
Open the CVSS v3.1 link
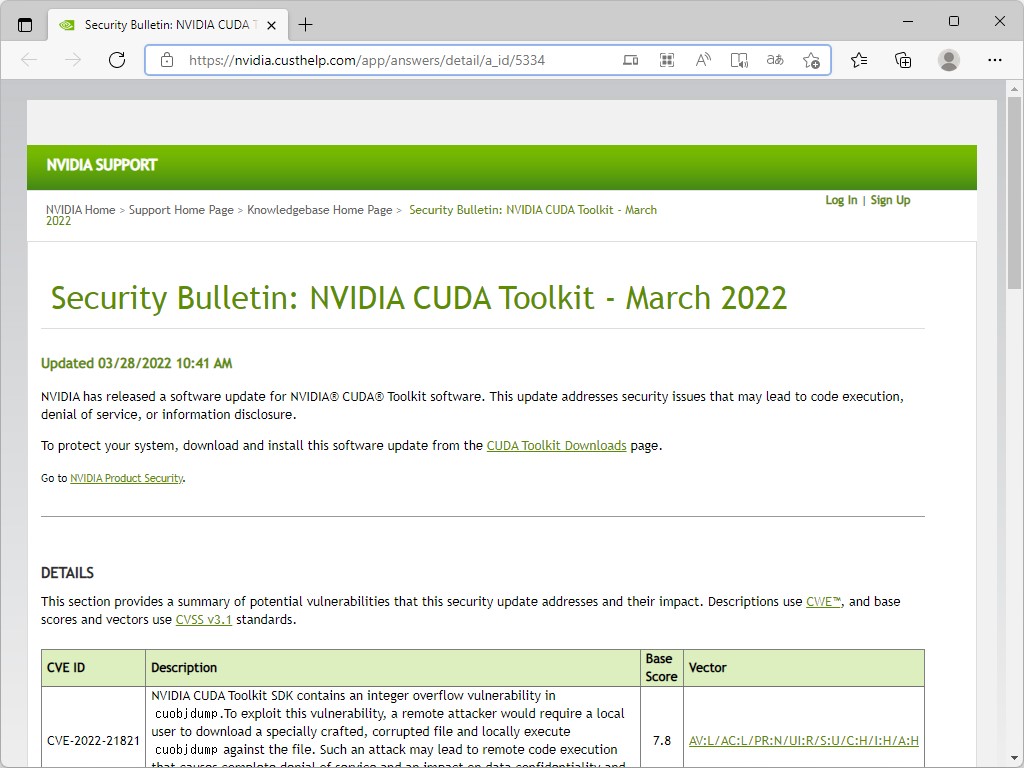(x=204, y=620)
